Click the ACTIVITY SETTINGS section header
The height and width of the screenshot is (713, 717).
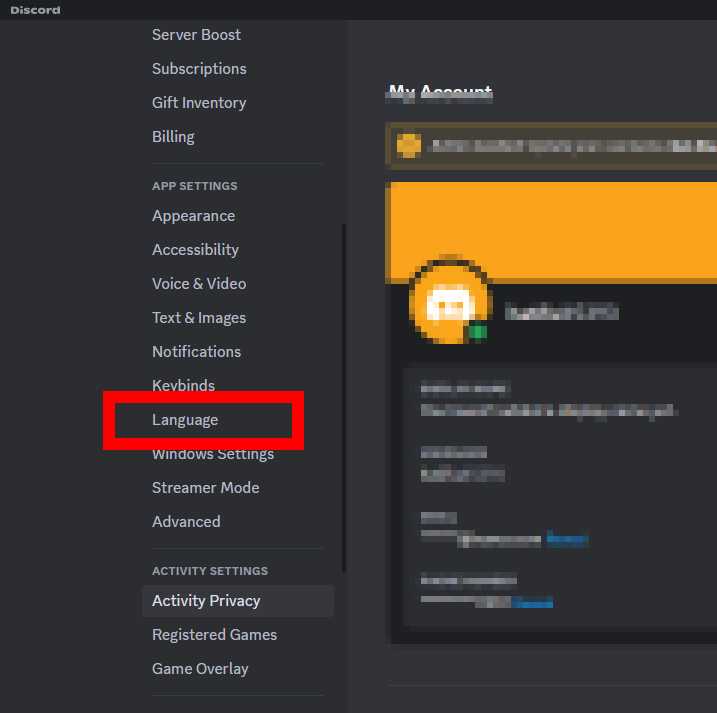210,571
